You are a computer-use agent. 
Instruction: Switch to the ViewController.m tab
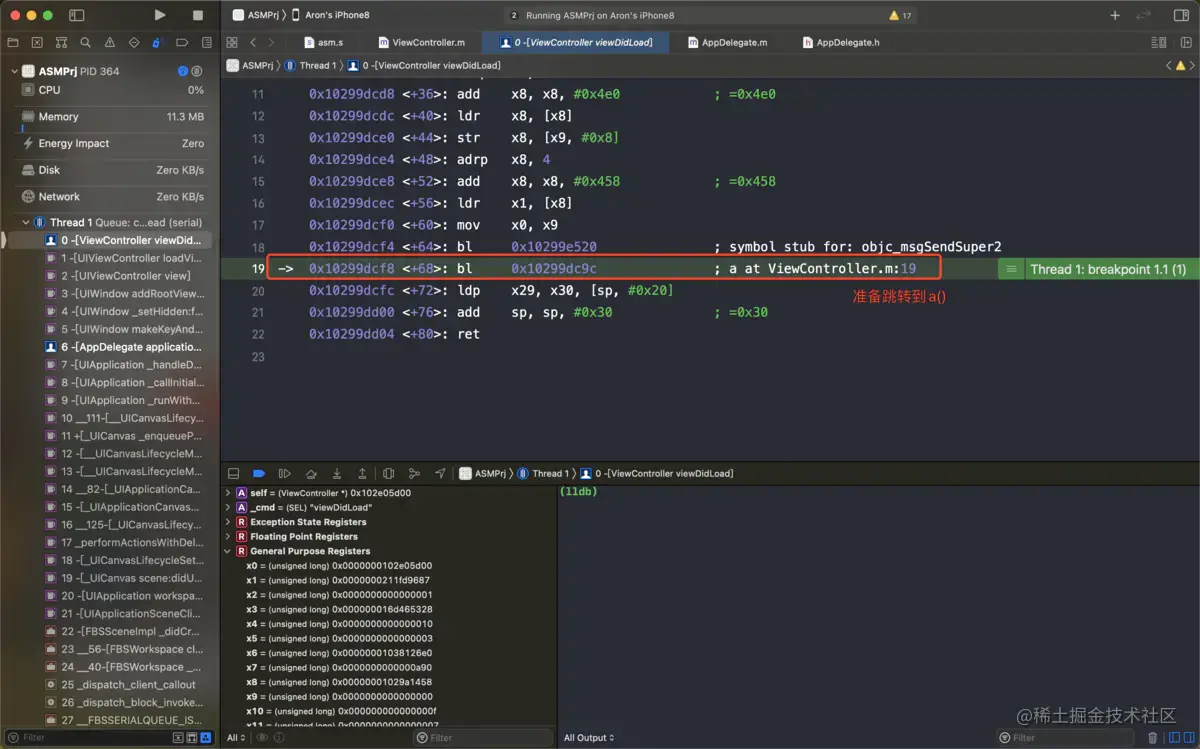coord(422,42)
